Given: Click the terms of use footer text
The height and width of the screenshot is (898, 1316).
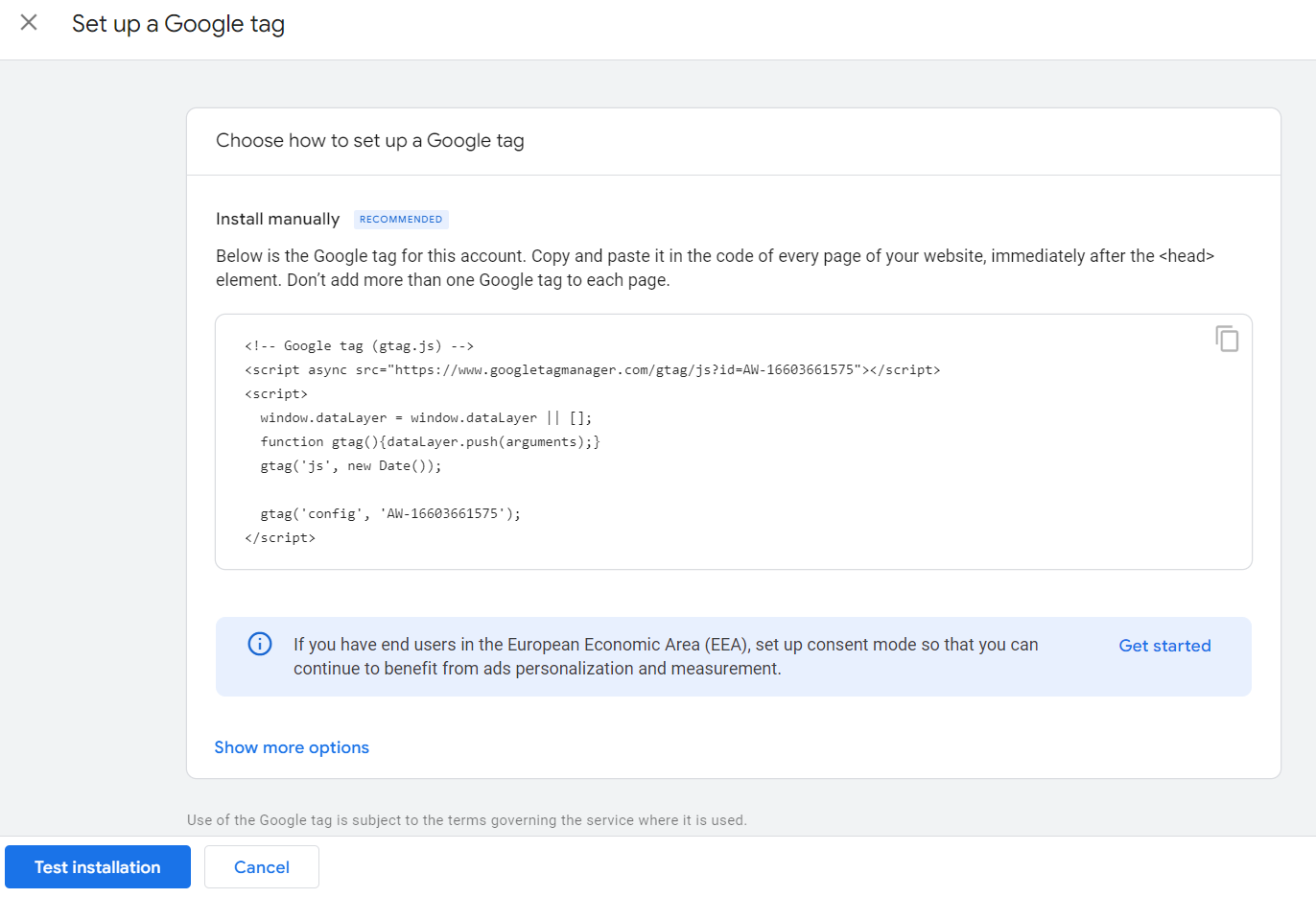Looking at the screenshot, I should coord(467,820).
